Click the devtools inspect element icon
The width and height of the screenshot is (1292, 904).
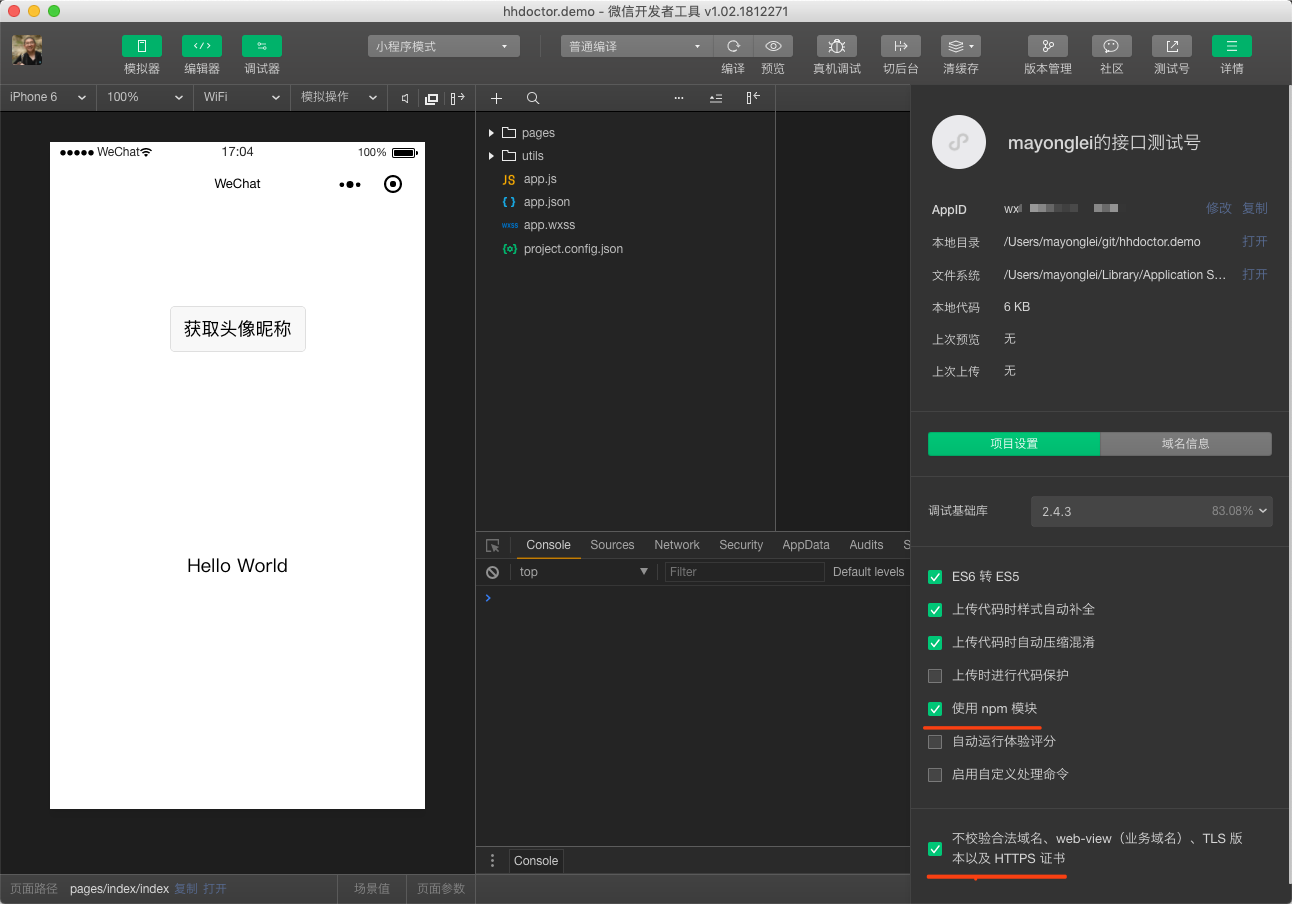click(x=492, y=545)
